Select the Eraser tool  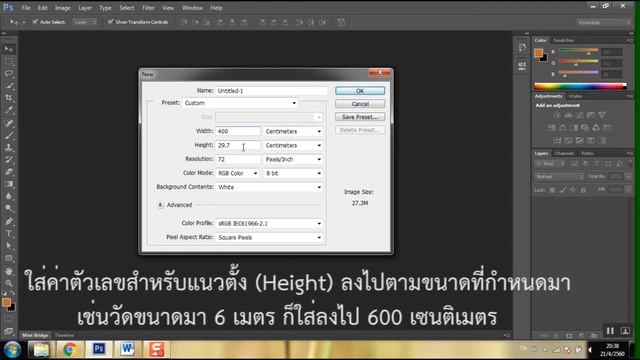pyautogui.click(x=9, y=172)
